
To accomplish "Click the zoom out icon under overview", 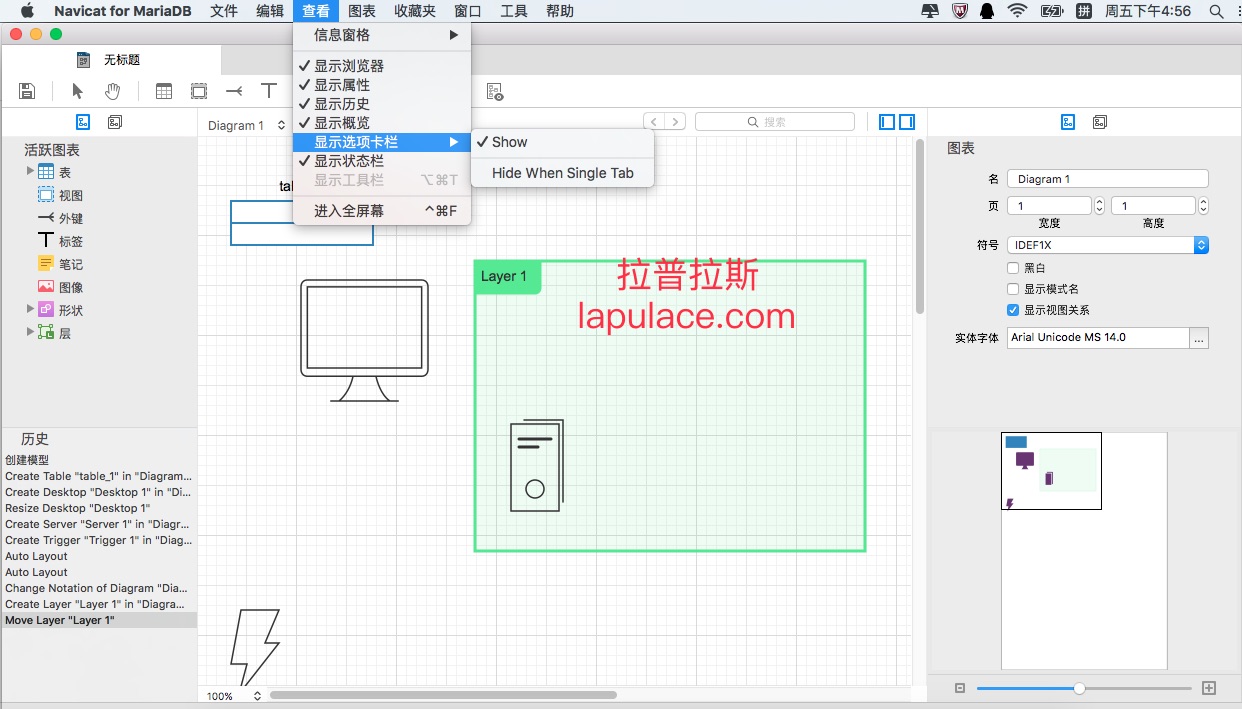I will pyautogui.click(x=960, y=688).
